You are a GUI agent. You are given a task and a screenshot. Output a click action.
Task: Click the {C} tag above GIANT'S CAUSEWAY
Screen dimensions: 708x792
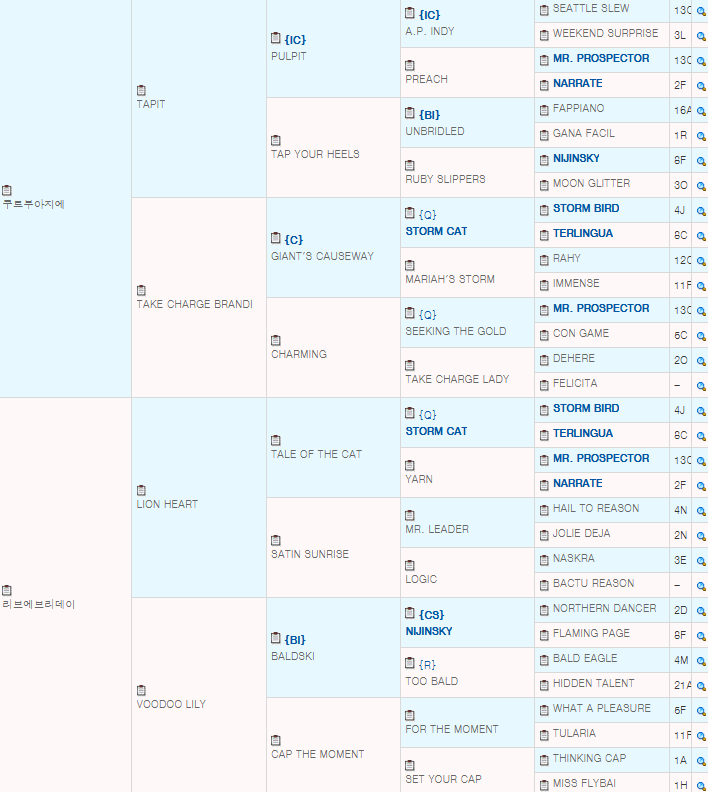click(x=293, y=240)
